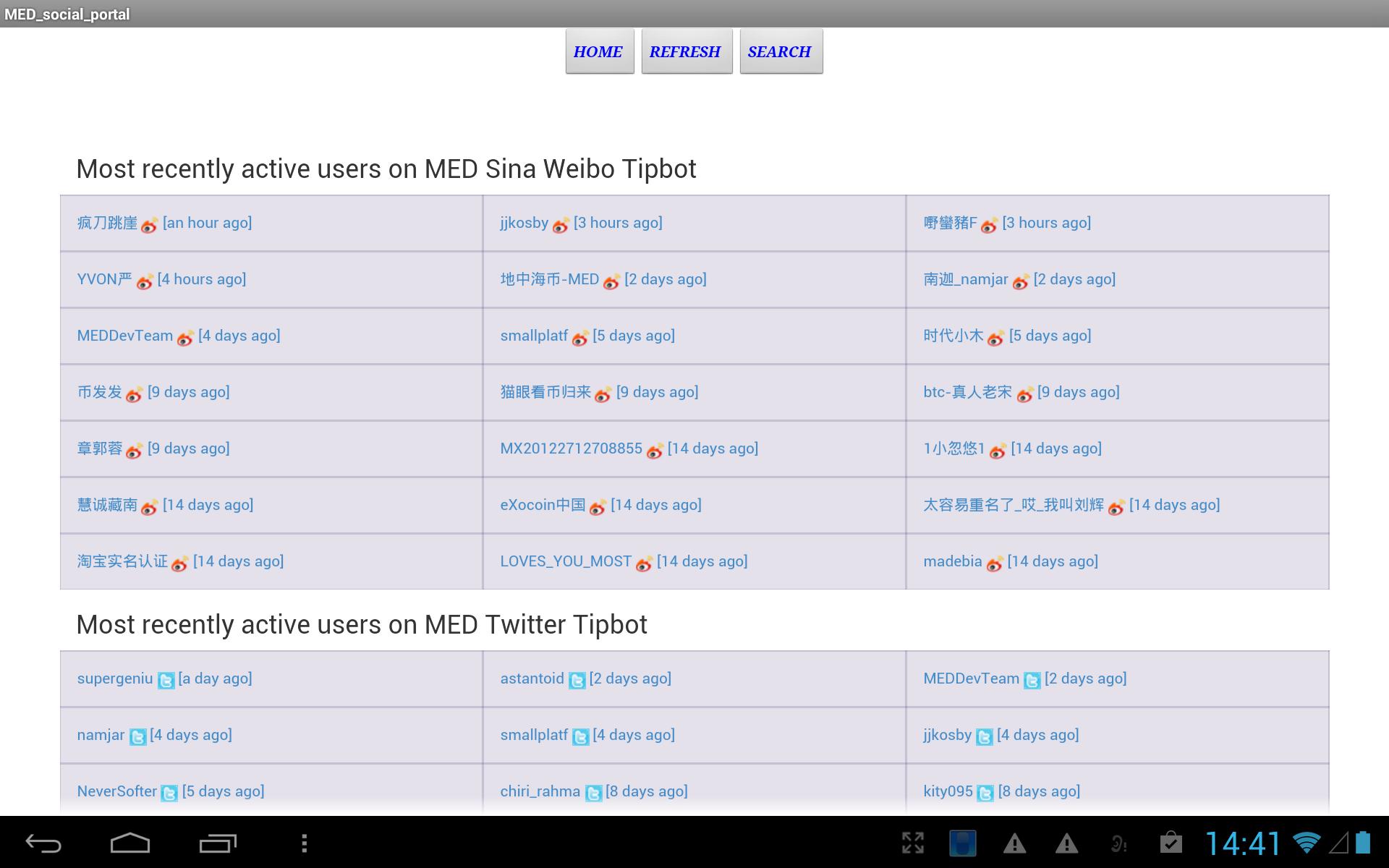Open Twitter user NeverSofter link
This screenshot has height=868, width=1389.
pyautogui.click(x=117, y=791)
